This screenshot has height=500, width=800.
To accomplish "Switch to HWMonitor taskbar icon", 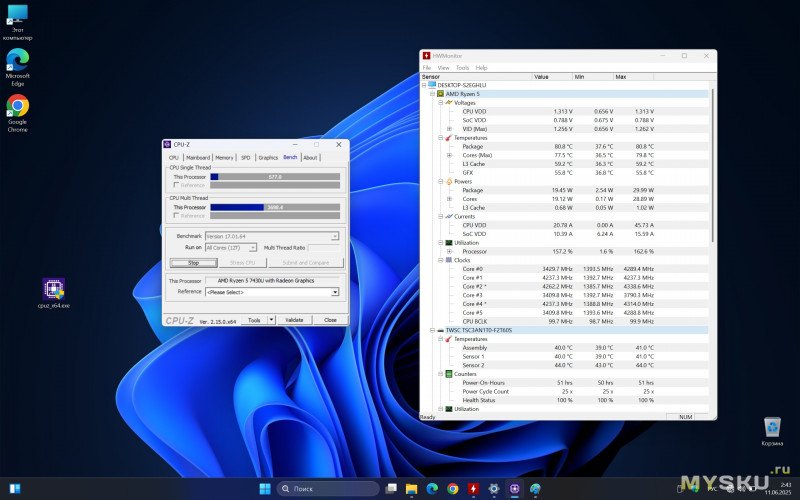I will click(x=473, y=489).
